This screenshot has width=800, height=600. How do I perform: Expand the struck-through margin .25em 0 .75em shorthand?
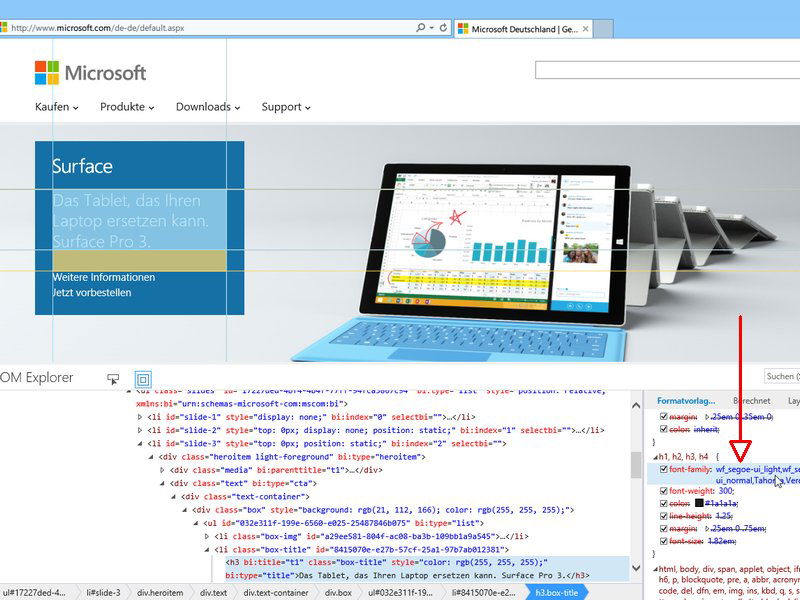coord(707,529)
